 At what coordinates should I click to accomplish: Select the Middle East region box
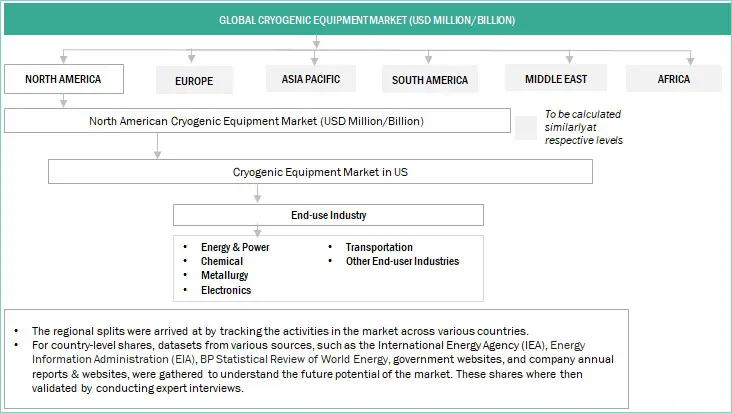[x=553, y=78]
